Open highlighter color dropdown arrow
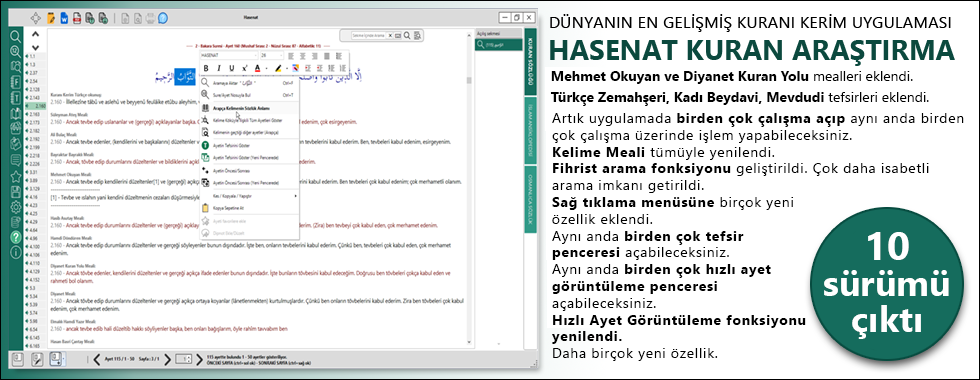 (287, 68)
